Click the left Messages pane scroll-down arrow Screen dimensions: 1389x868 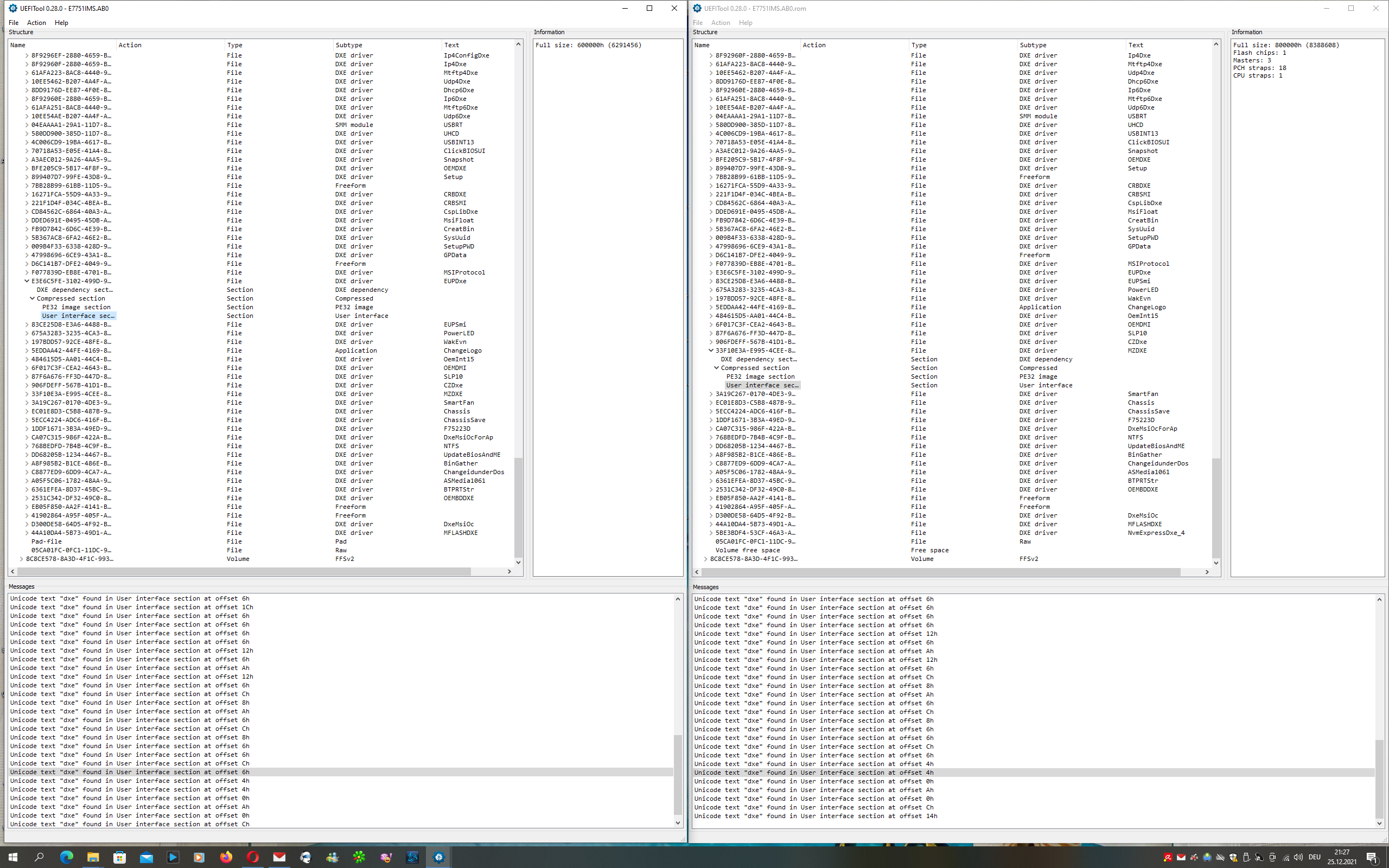pos(678,823)
